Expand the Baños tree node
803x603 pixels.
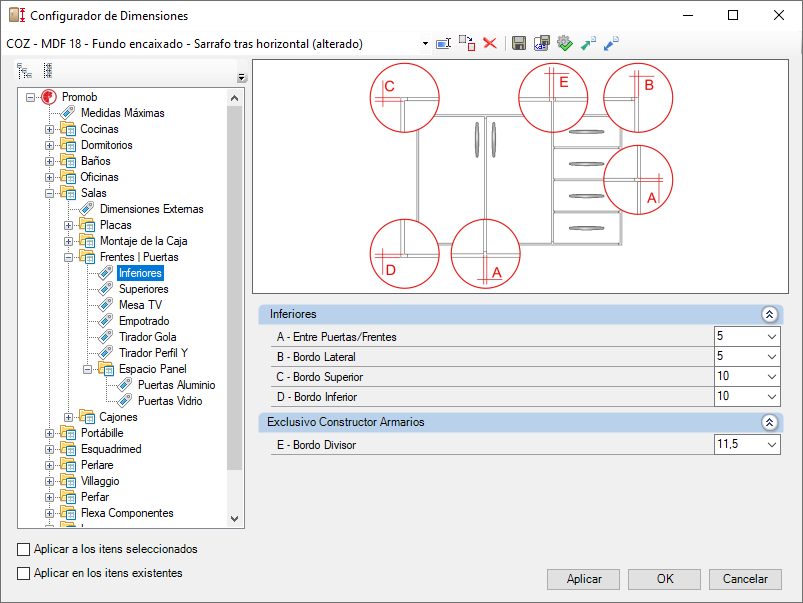click(49, 161)
